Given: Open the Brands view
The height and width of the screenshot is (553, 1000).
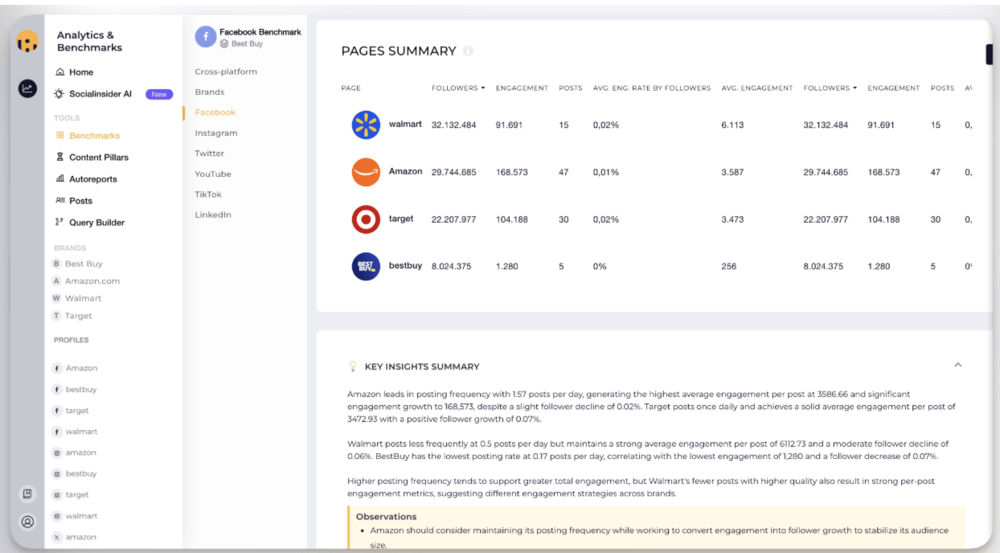Looking at the screenshot, I should (209, 92).
